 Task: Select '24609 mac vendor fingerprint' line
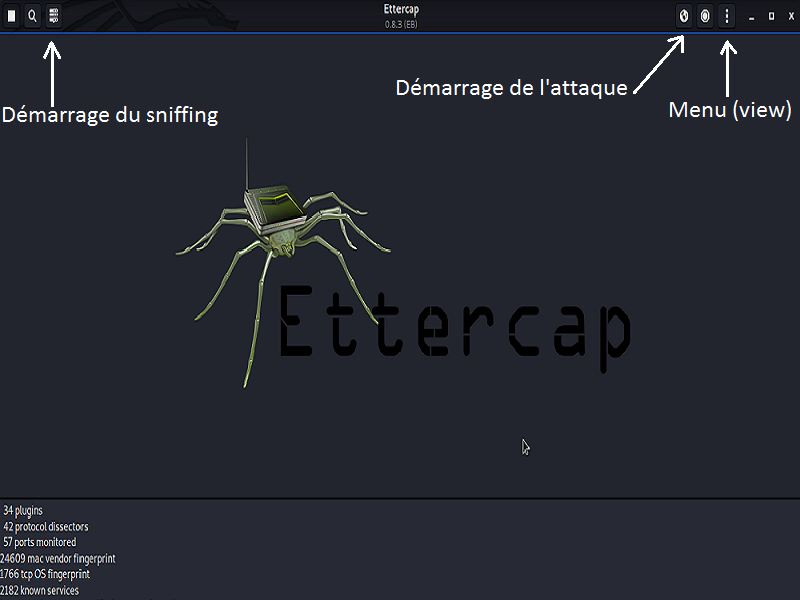tap(58, 558)
